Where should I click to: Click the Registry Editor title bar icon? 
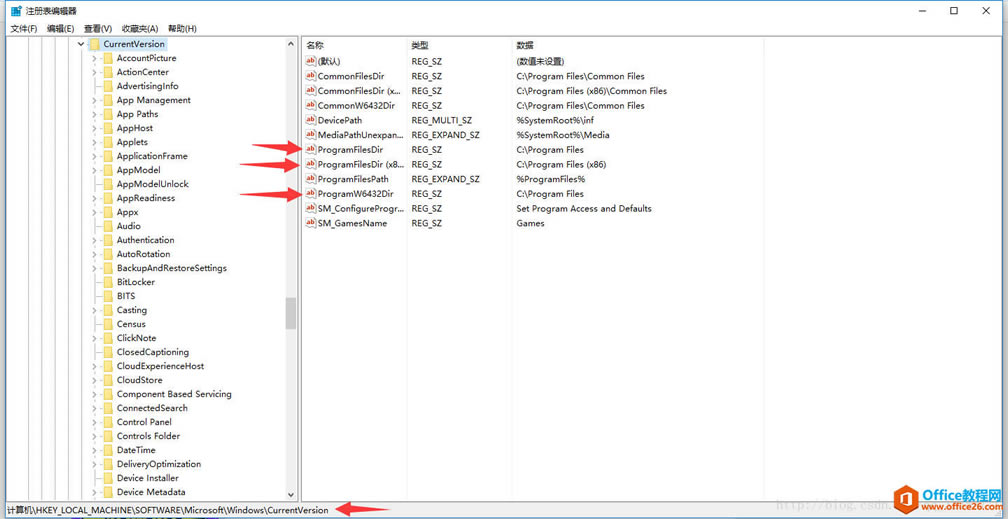click(x=16, y=11)
